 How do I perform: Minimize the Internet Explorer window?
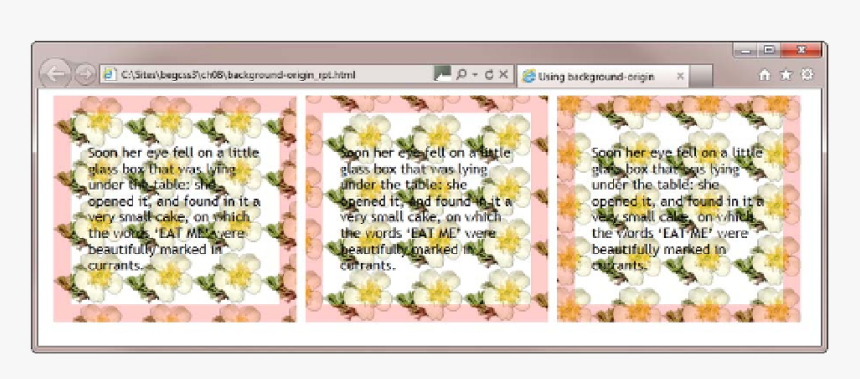click(x=746, y=50)
